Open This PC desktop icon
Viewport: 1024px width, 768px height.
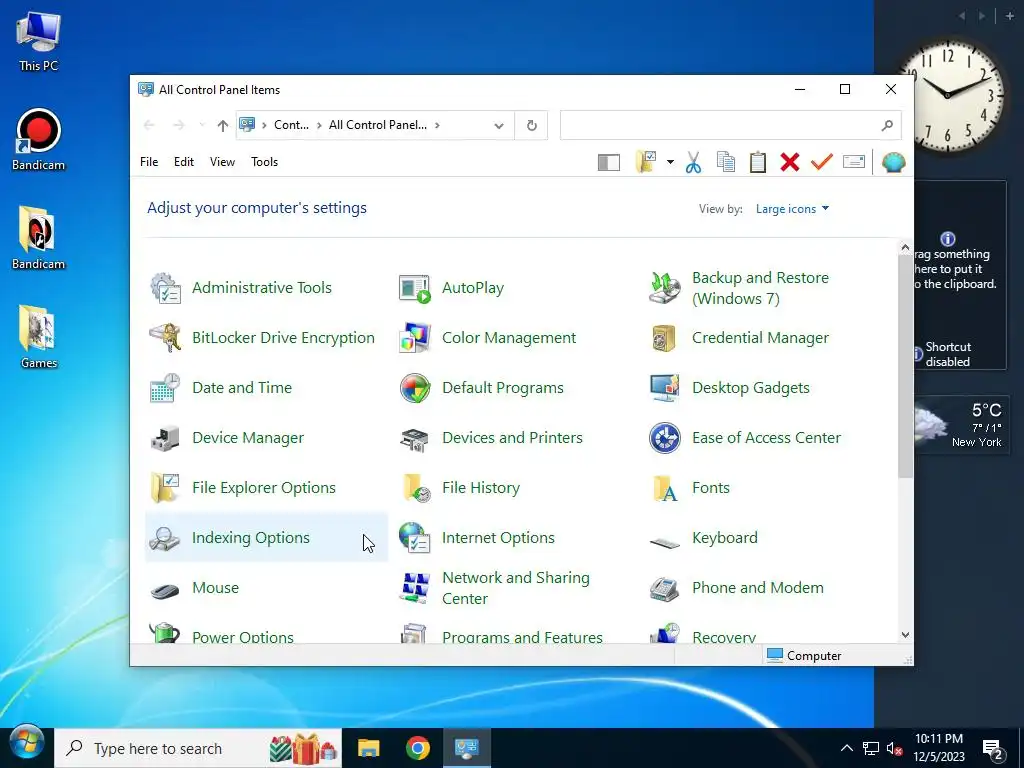(39, 42)
